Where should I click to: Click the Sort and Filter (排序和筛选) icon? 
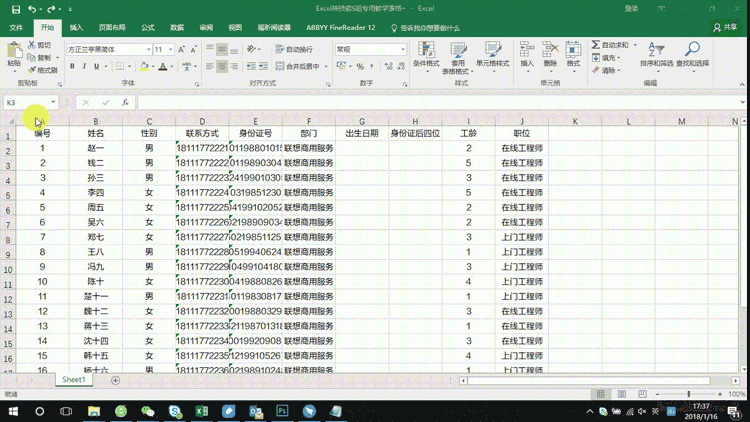pos(656,55)
